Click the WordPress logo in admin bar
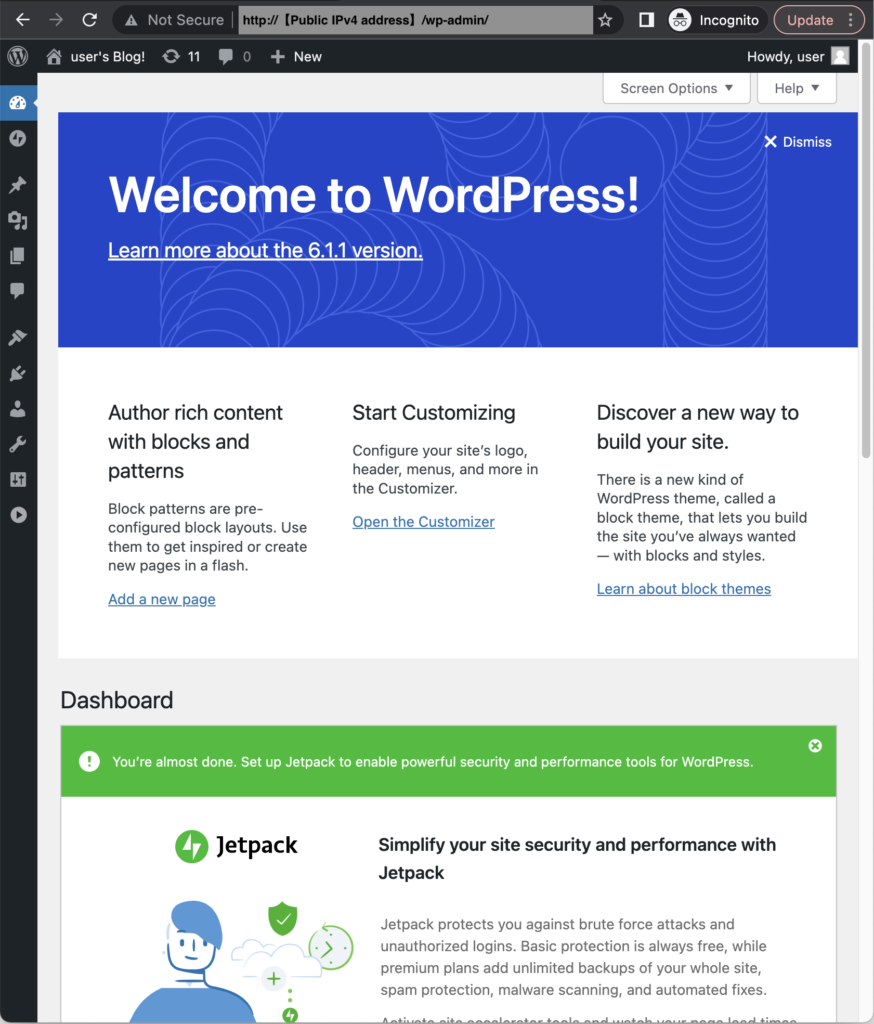Screen dimensions: 874x1024 pyautogui.click(x=18, y=57)
